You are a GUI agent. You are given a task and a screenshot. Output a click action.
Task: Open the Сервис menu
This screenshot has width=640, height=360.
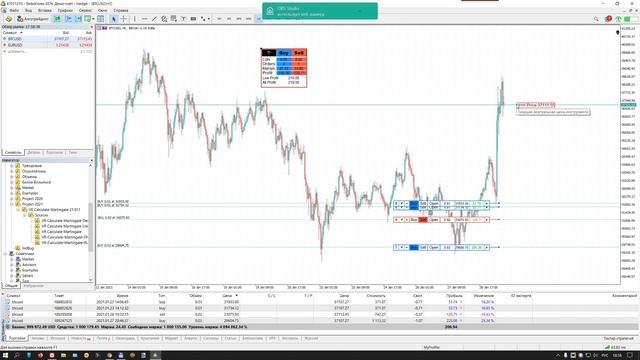click(85, 10)
